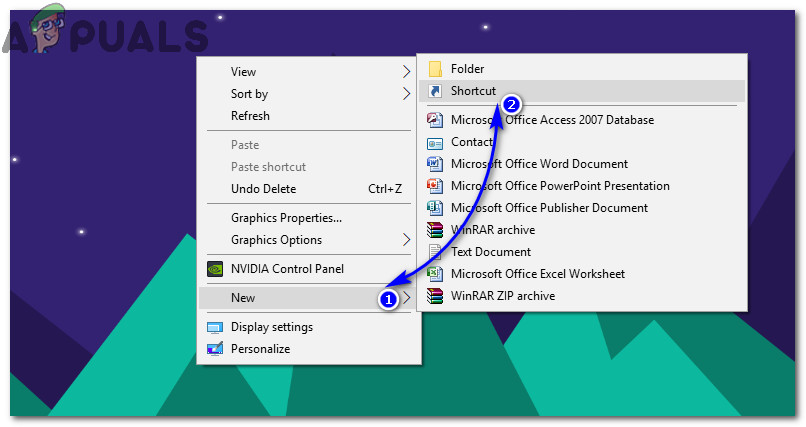Create Microsoft Office PowerPoint Presentation
806x427 pixels.
point(582,186)
